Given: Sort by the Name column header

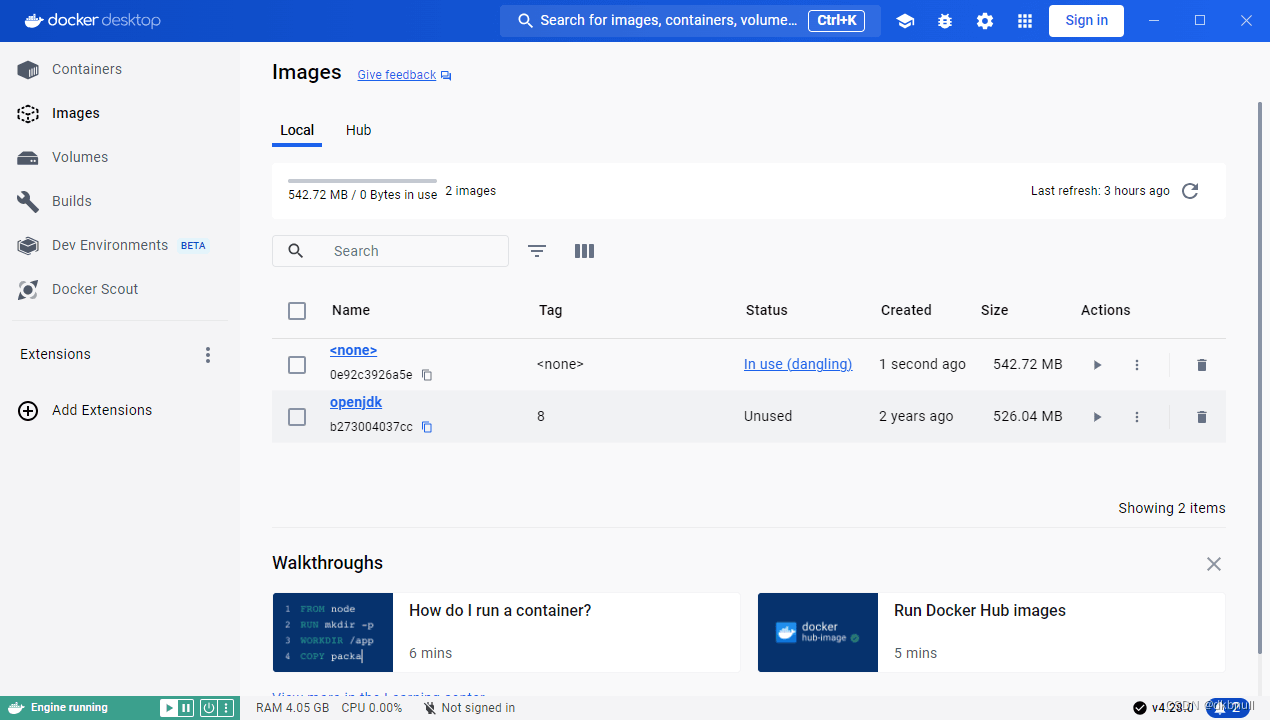Looking at the screenshot, I should coord(351,311).
